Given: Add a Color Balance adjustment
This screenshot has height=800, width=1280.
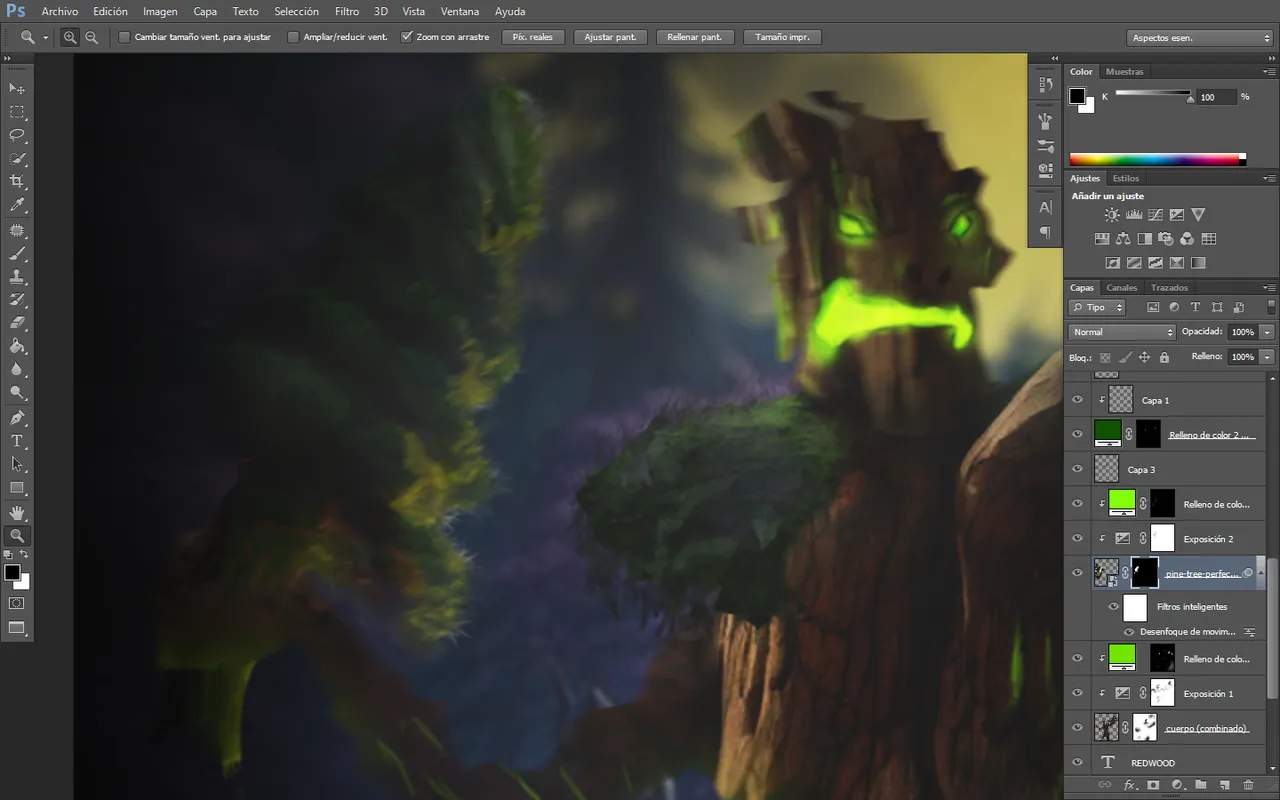Looking at the screenshot, I should click(1123, 239).
